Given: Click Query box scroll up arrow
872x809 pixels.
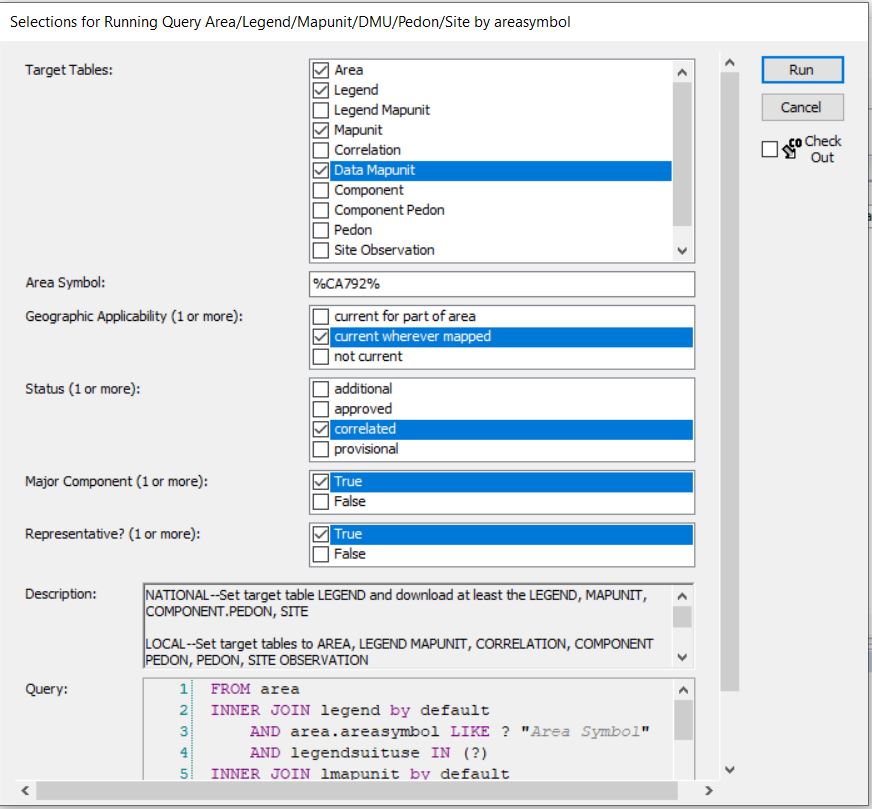Looking at the screenshot, I should click(x=683, y=690).
